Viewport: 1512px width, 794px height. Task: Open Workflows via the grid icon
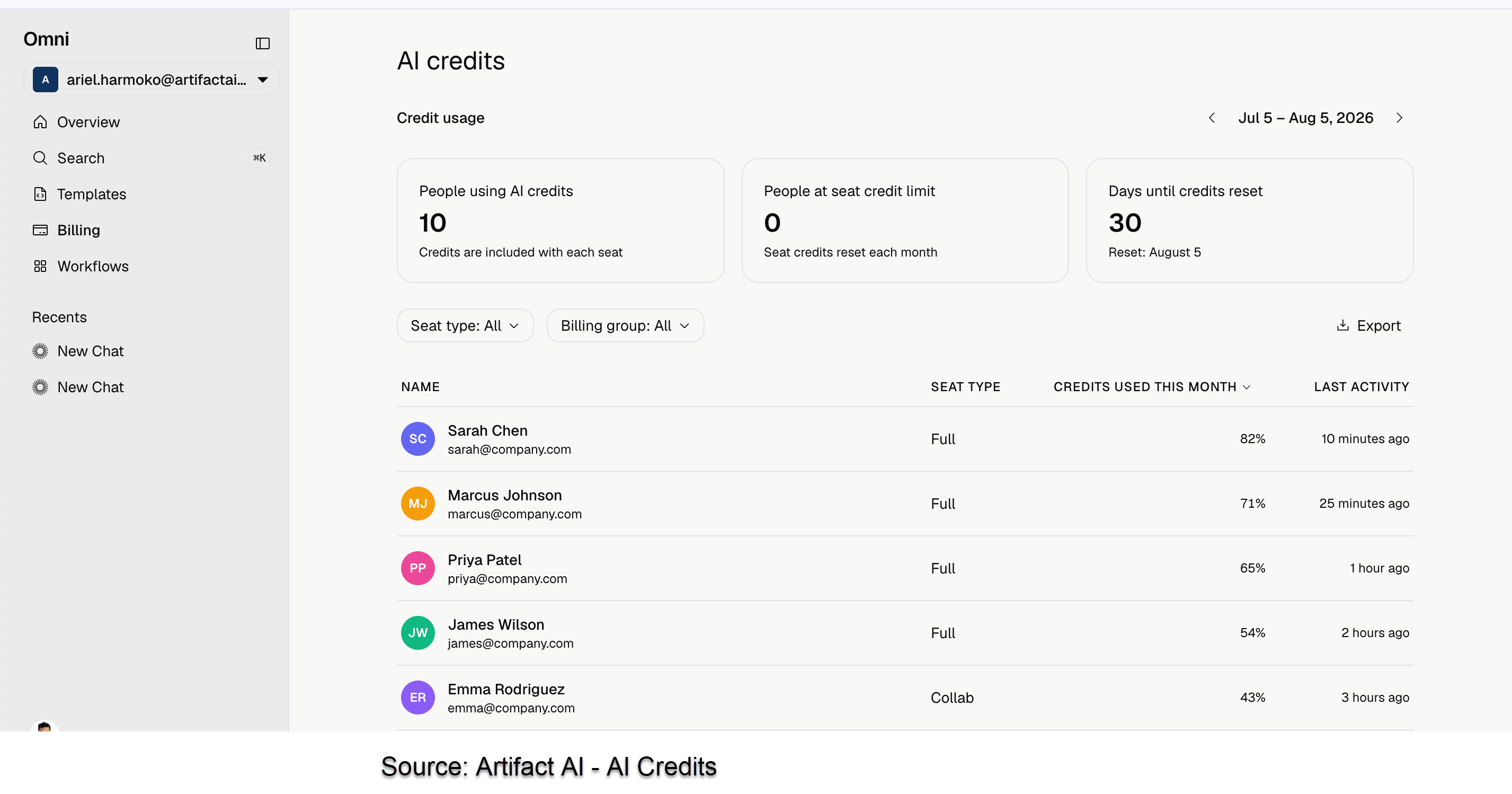pyautogui.click(x=40, y=266)
